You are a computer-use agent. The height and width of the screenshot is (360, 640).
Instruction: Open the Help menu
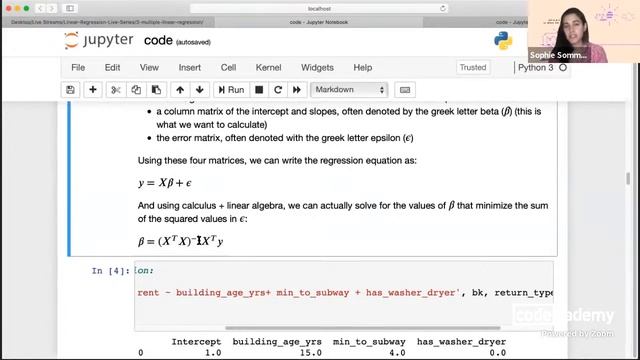tap(362, 67)
